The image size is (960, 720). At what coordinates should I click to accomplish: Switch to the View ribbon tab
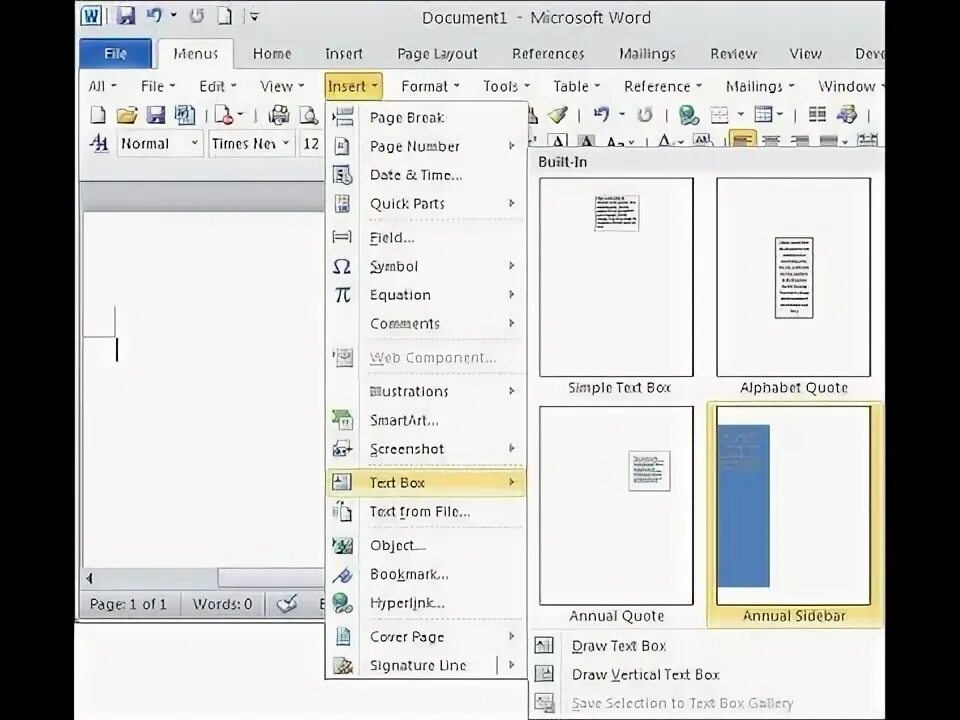(x=805, y=54)
